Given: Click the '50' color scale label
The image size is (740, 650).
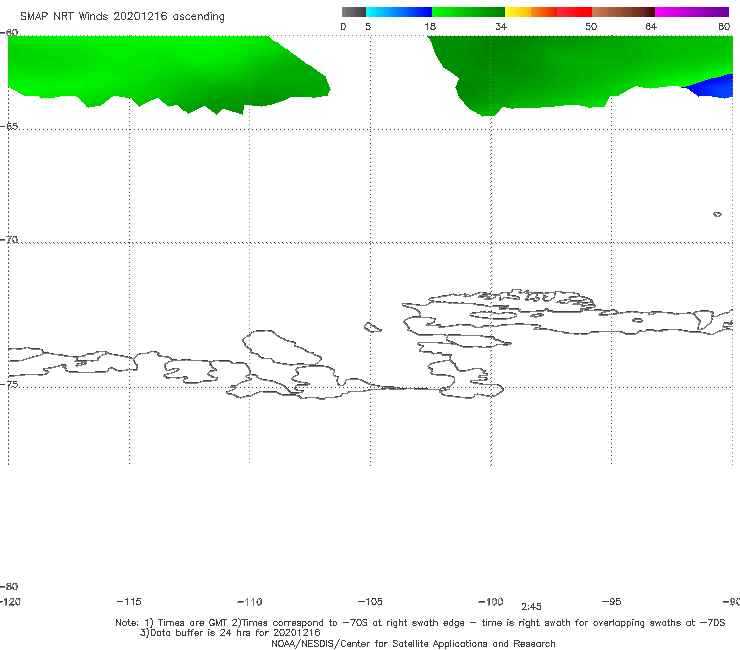Looking at the screenshot, I should point(591,26).
